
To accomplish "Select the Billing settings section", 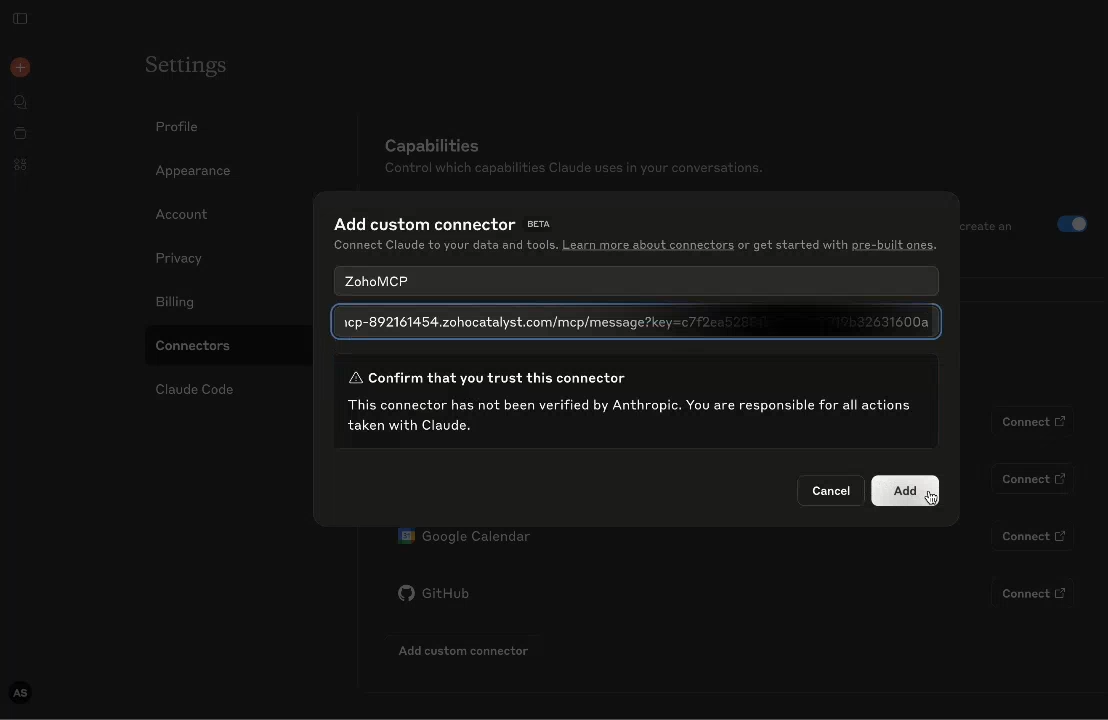I will tap(175, 301).
